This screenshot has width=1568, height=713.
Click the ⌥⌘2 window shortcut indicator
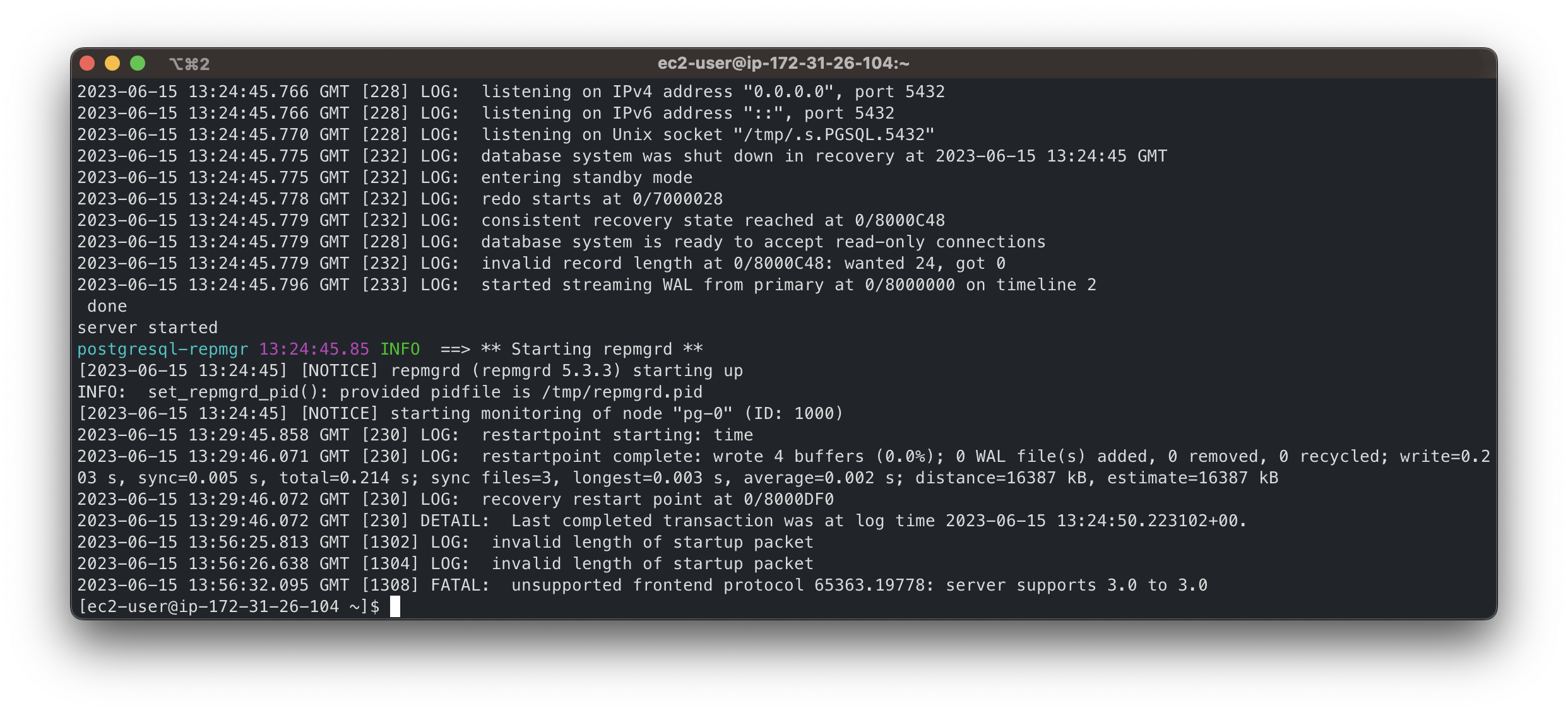(x=189, y=64)
